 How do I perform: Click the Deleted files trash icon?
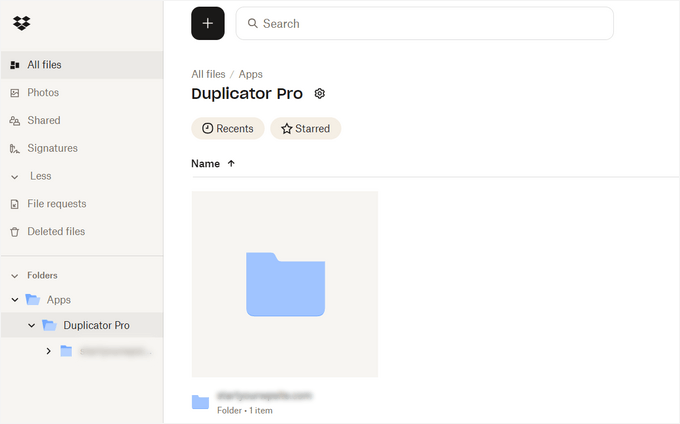point(15,232)
